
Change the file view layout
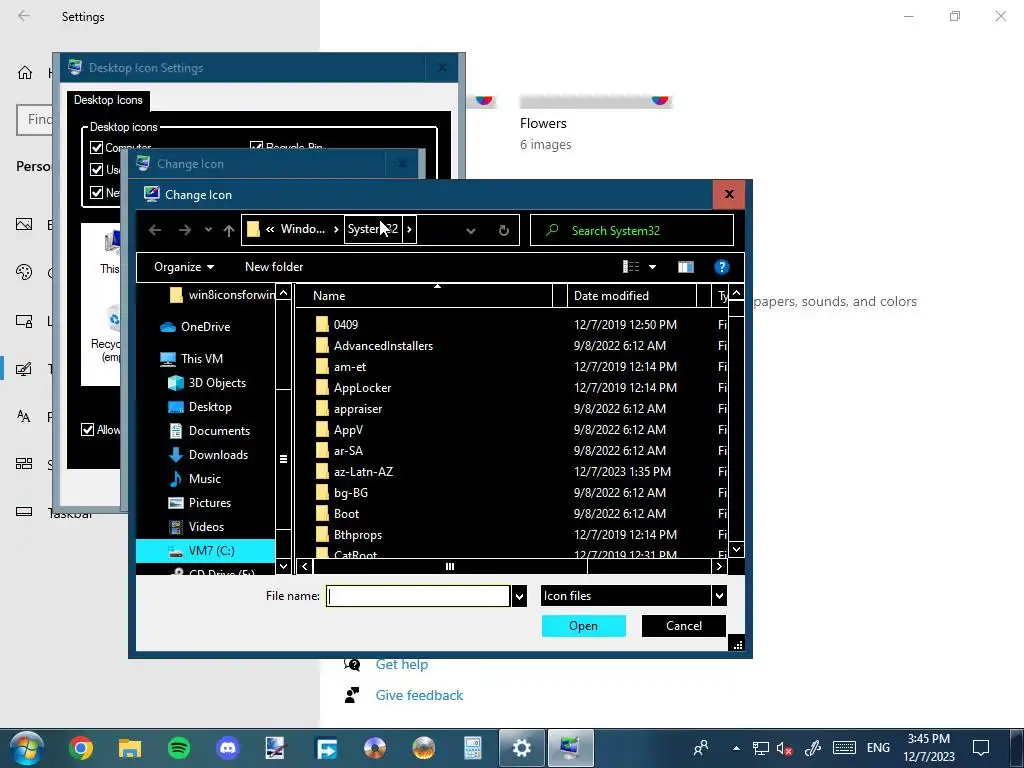pyautogui.click(x=631, y=266)
